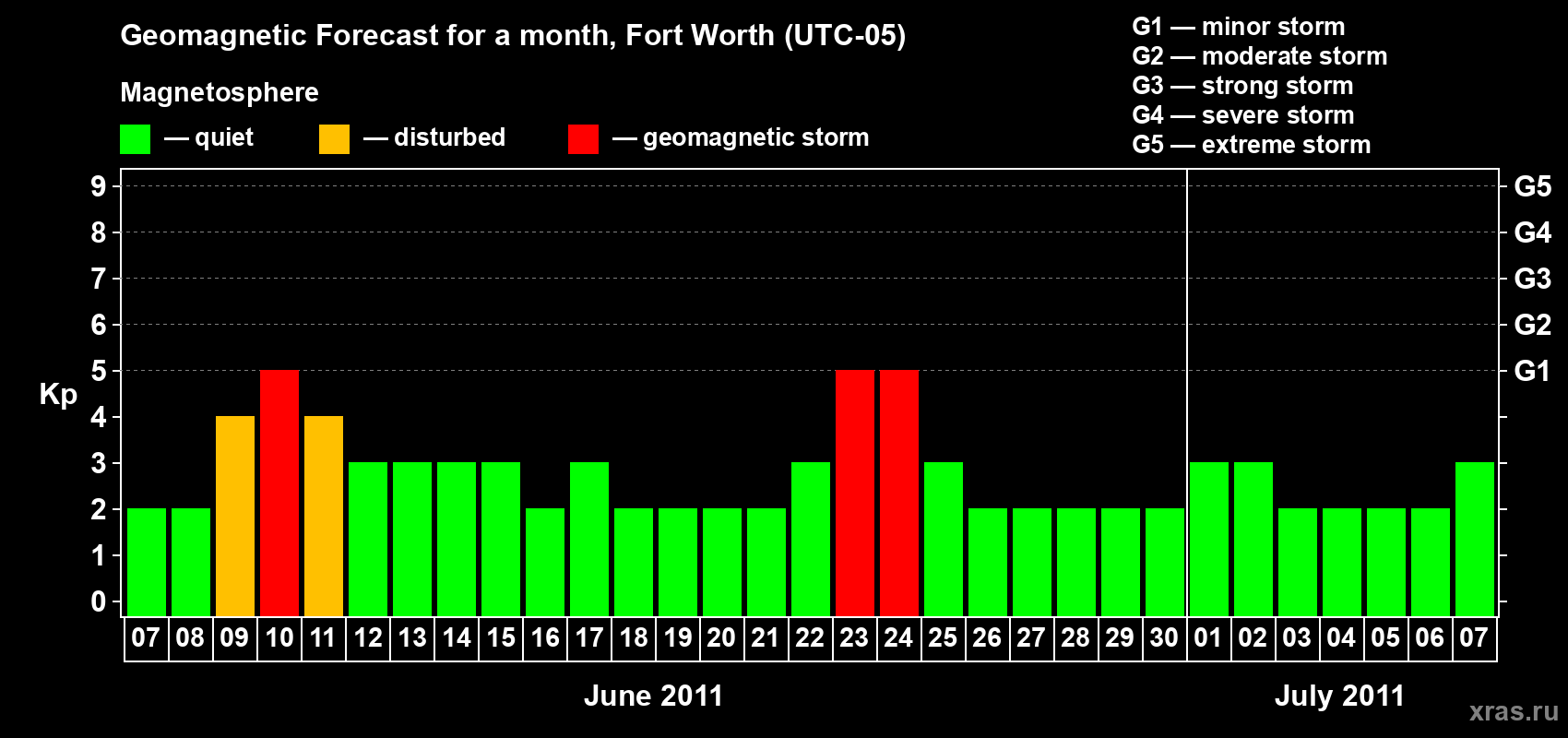This screenshot has height=738, width=1568.
Task: Click the green bar for June 17
Action: pos(589,540)
